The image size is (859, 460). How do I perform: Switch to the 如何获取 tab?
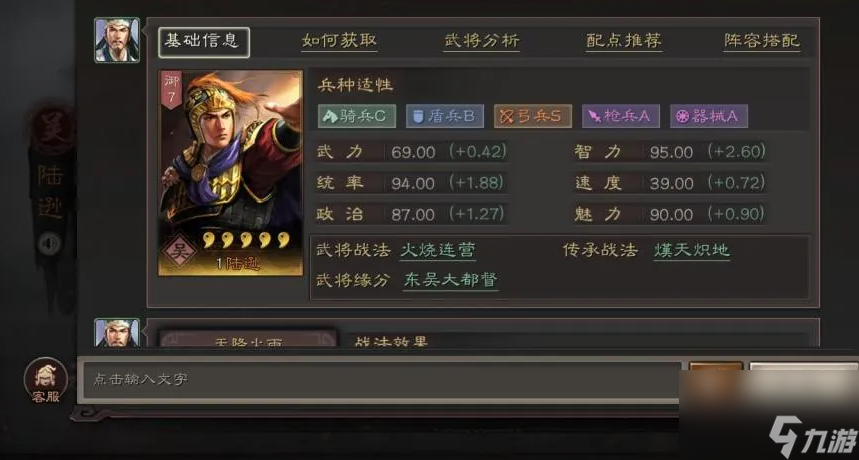coord(339,41)
